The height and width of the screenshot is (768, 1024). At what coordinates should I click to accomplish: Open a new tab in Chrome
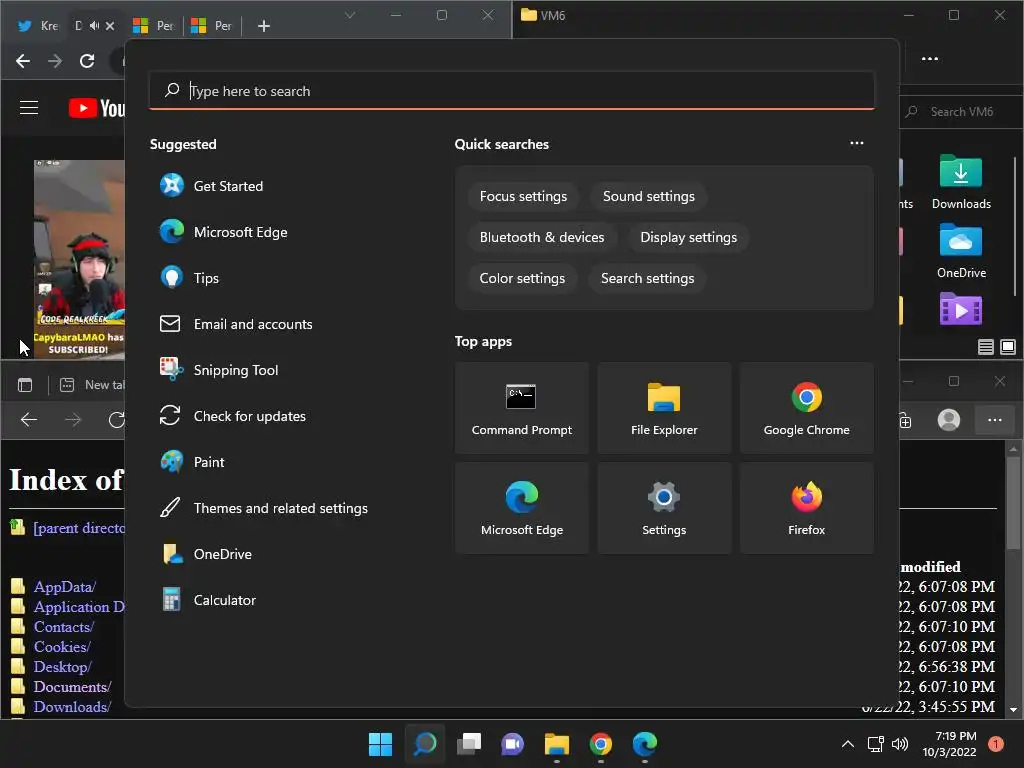(x=264, y=26)
